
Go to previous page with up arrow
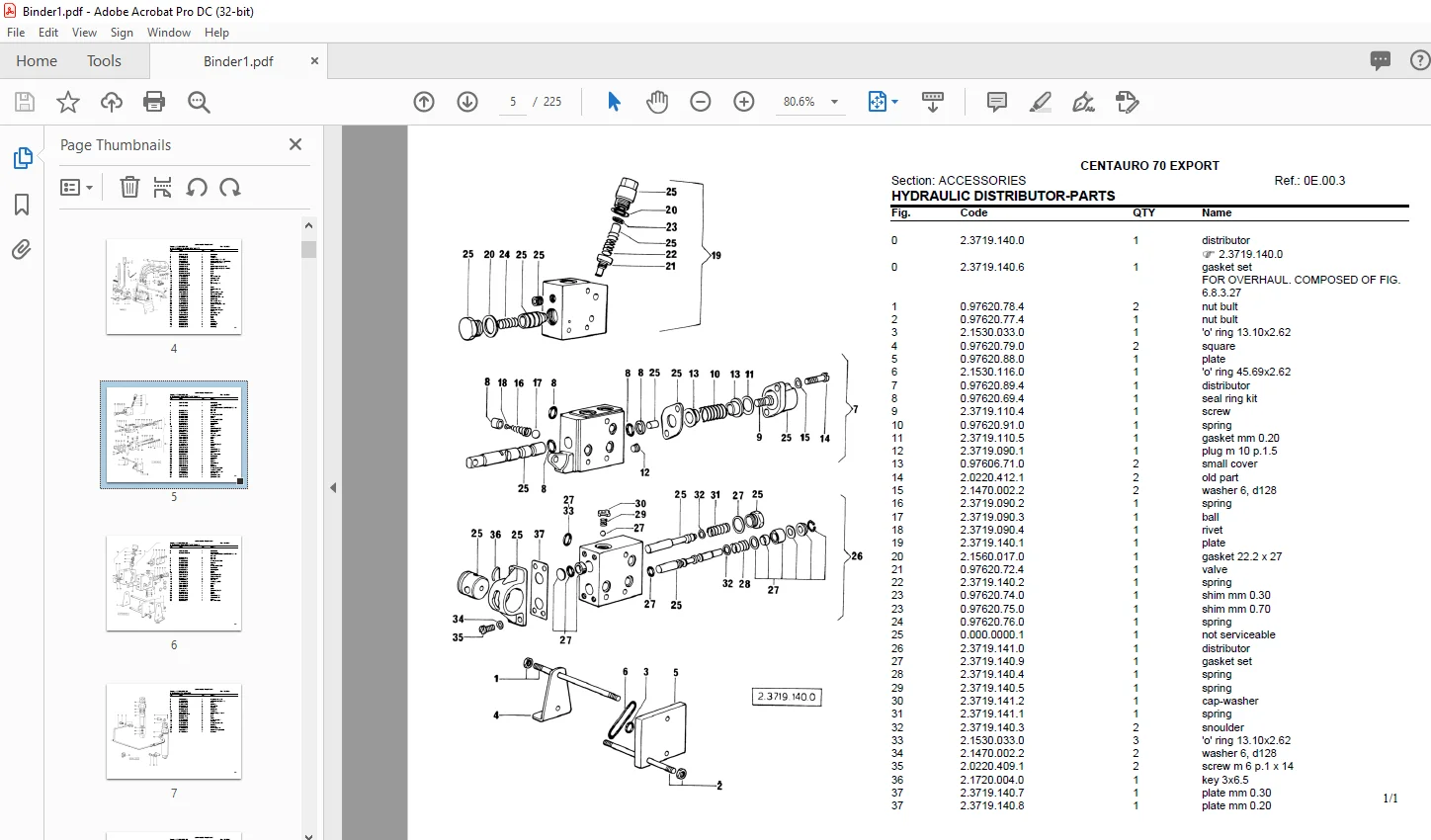[x=424, y=102]
